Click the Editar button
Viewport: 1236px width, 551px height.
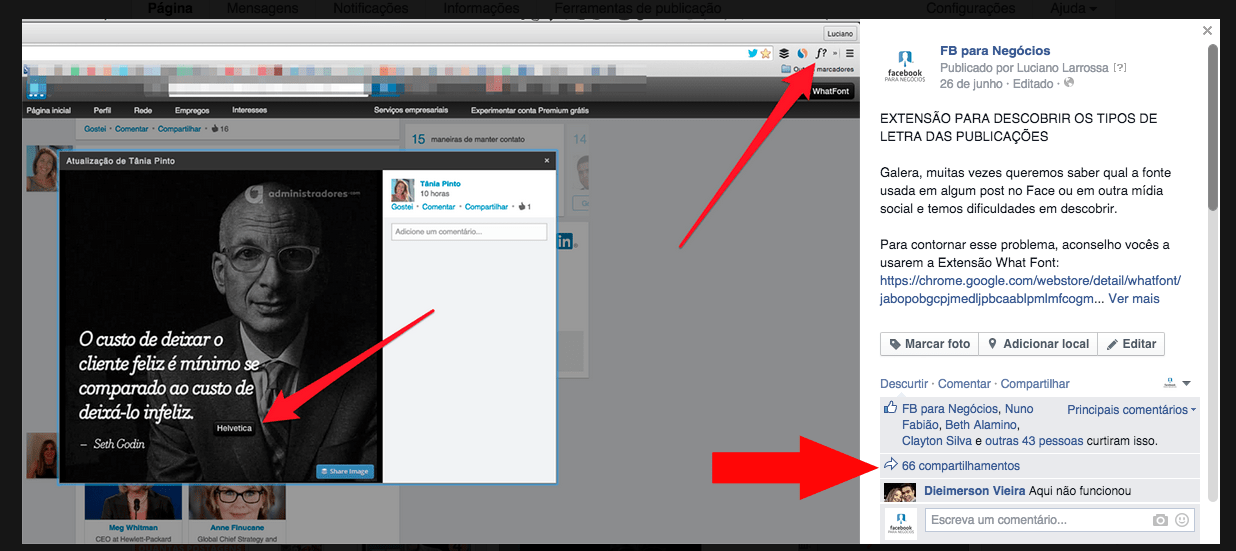(x=1131, y=343)
